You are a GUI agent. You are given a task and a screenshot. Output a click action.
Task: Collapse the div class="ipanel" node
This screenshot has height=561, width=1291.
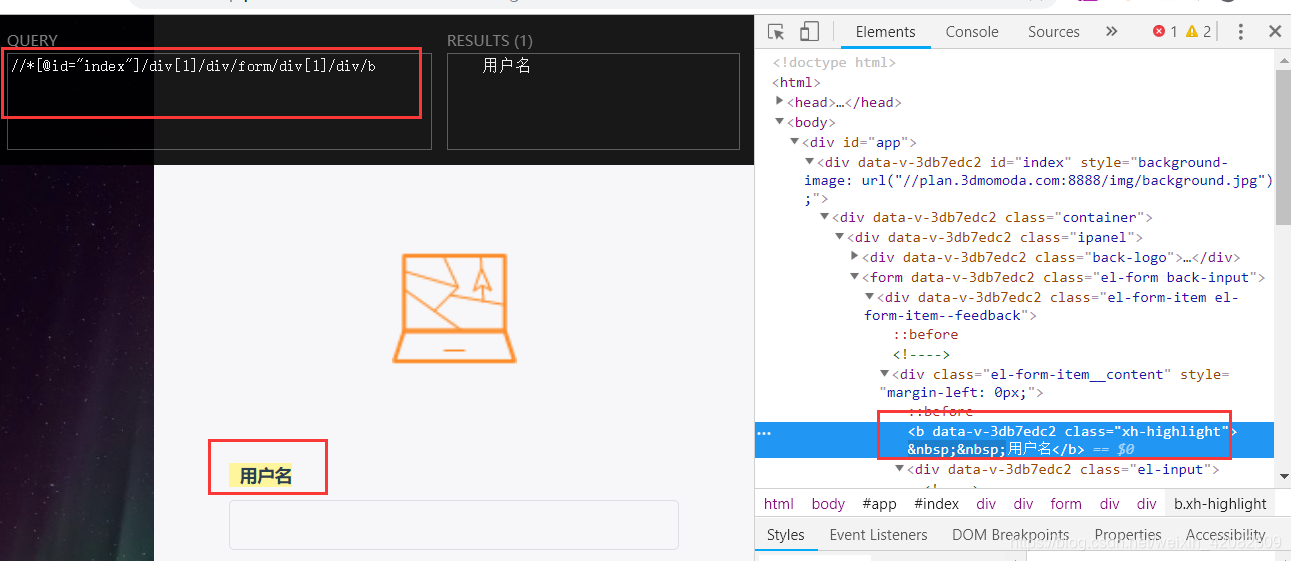tap(840, 237)
